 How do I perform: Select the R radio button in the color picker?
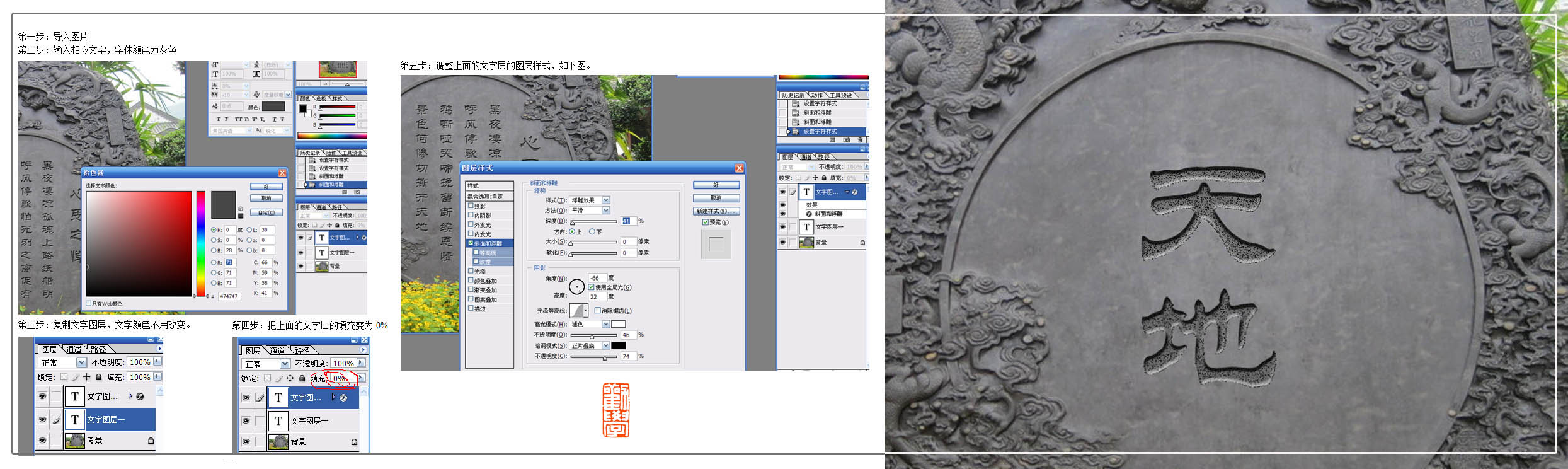click(214, 262)
